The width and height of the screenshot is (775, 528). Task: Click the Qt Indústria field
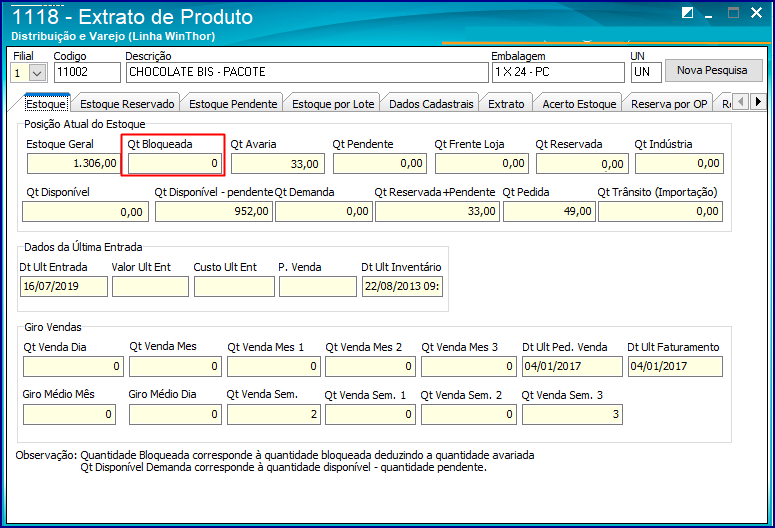pos(679,164)
